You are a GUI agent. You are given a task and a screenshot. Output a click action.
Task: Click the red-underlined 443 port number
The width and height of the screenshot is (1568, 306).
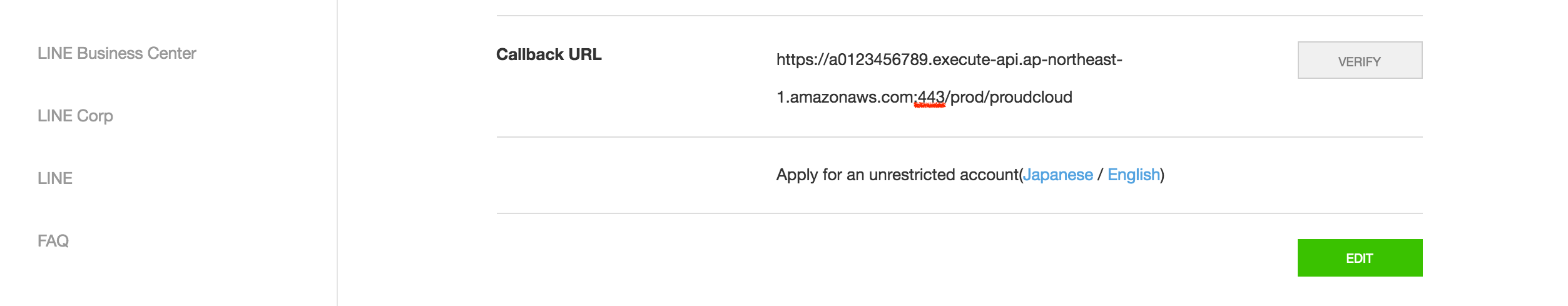[x=931, y=98]
